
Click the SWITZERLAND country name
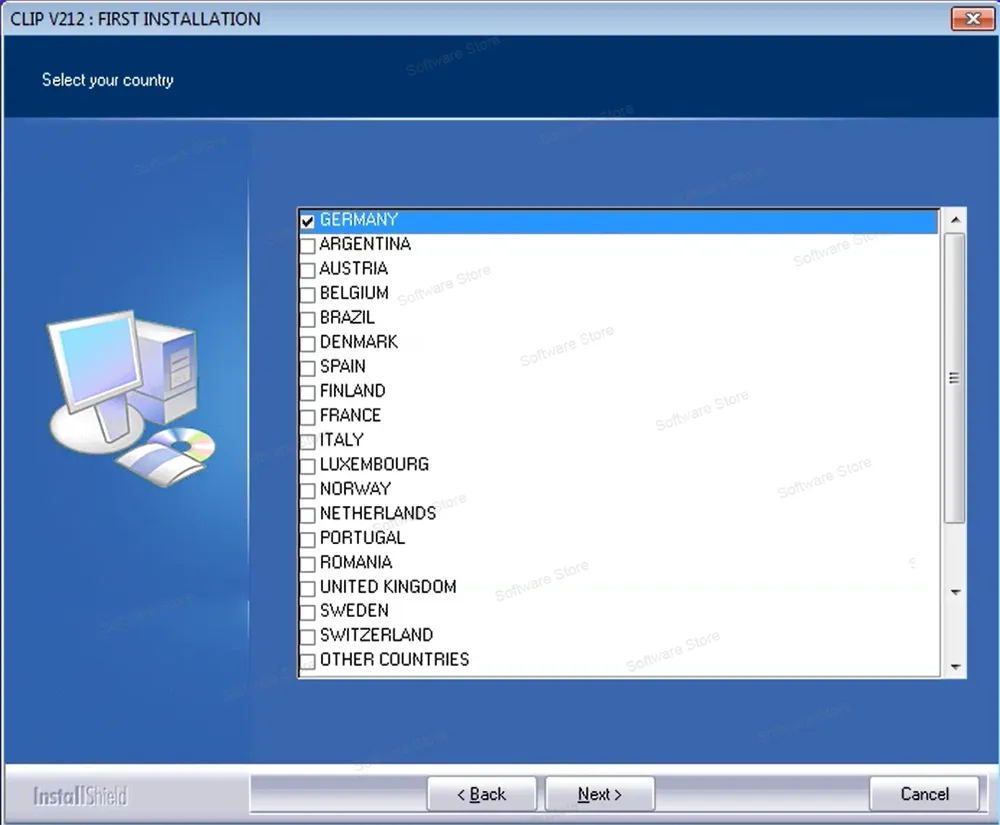tap(377, 635)
